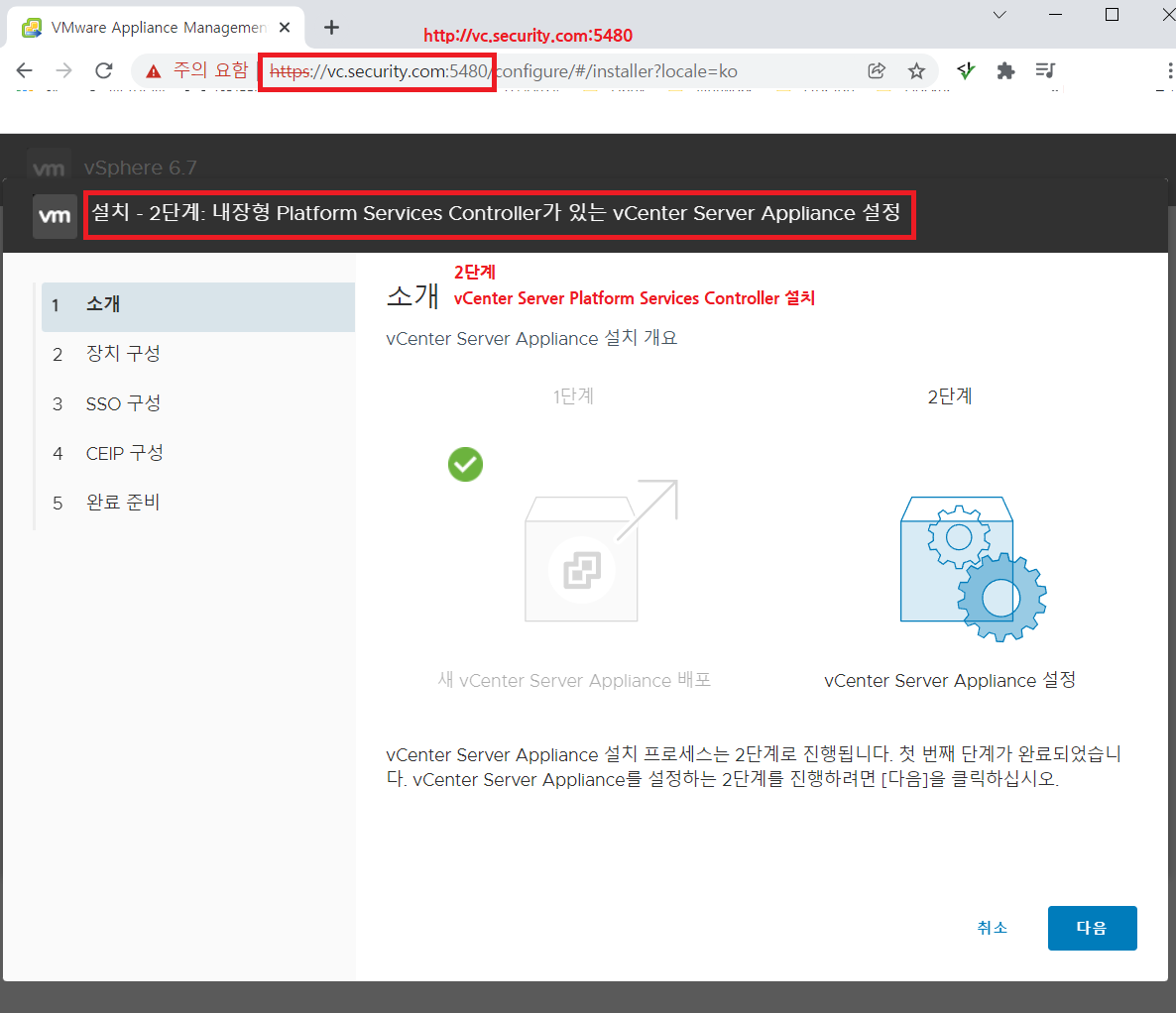The height and width of the screenshot is (1013, 1176).
Task: Open the media control playlist icon
Action: (x=1045, y=70)
